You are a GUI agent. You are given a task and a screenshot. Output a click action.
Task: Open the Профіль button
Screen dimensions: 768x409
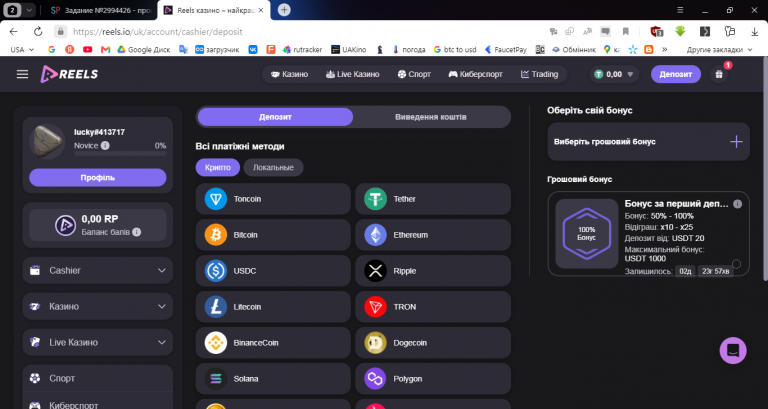click(x=97, y=177)
